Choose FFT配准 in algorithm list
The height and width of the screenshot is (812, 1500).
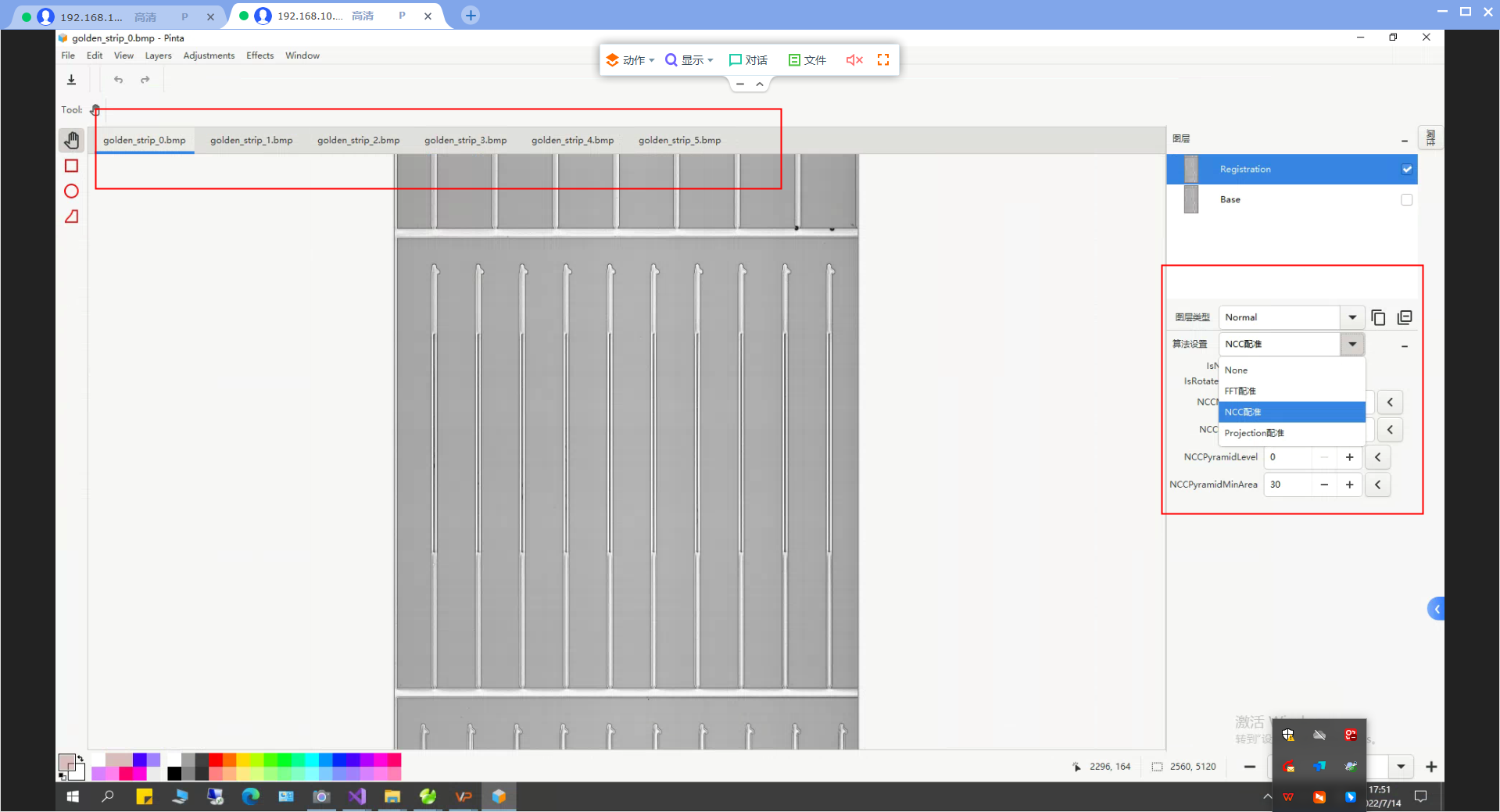(1291, 391)
